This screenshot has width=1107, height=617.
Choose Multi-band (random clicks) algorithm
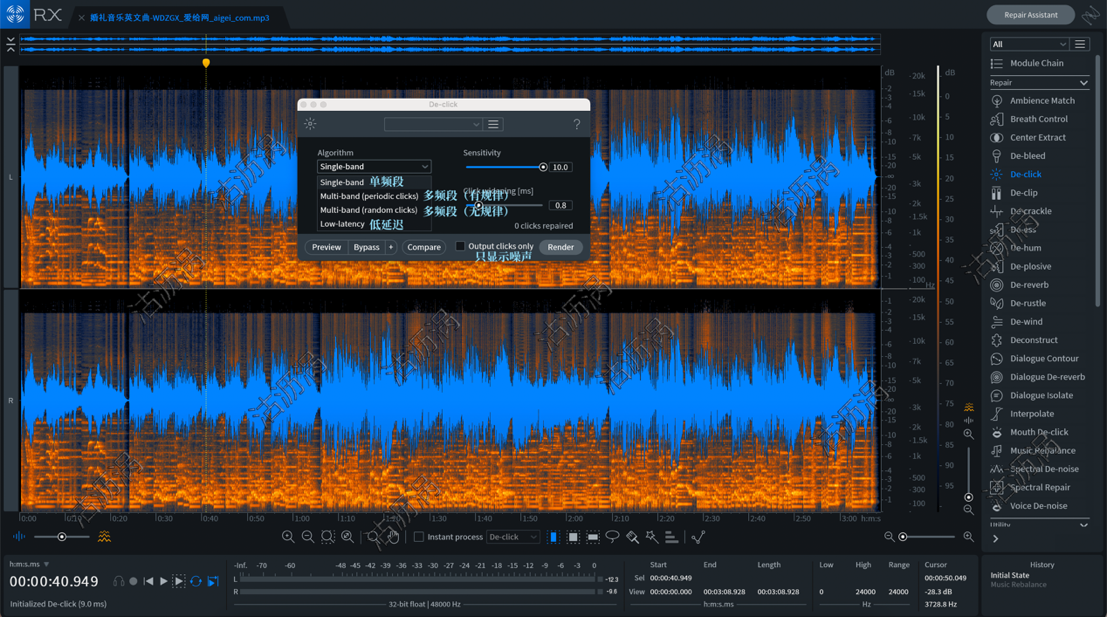pos(368,210)
